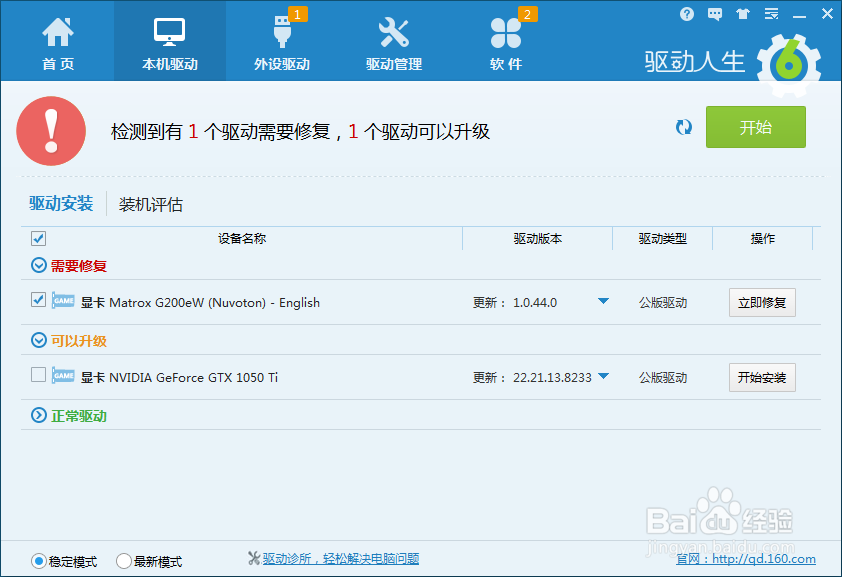This screenshot has width=842, height=577.
Task: Click the help question mark icon
Action: (686, 14)
